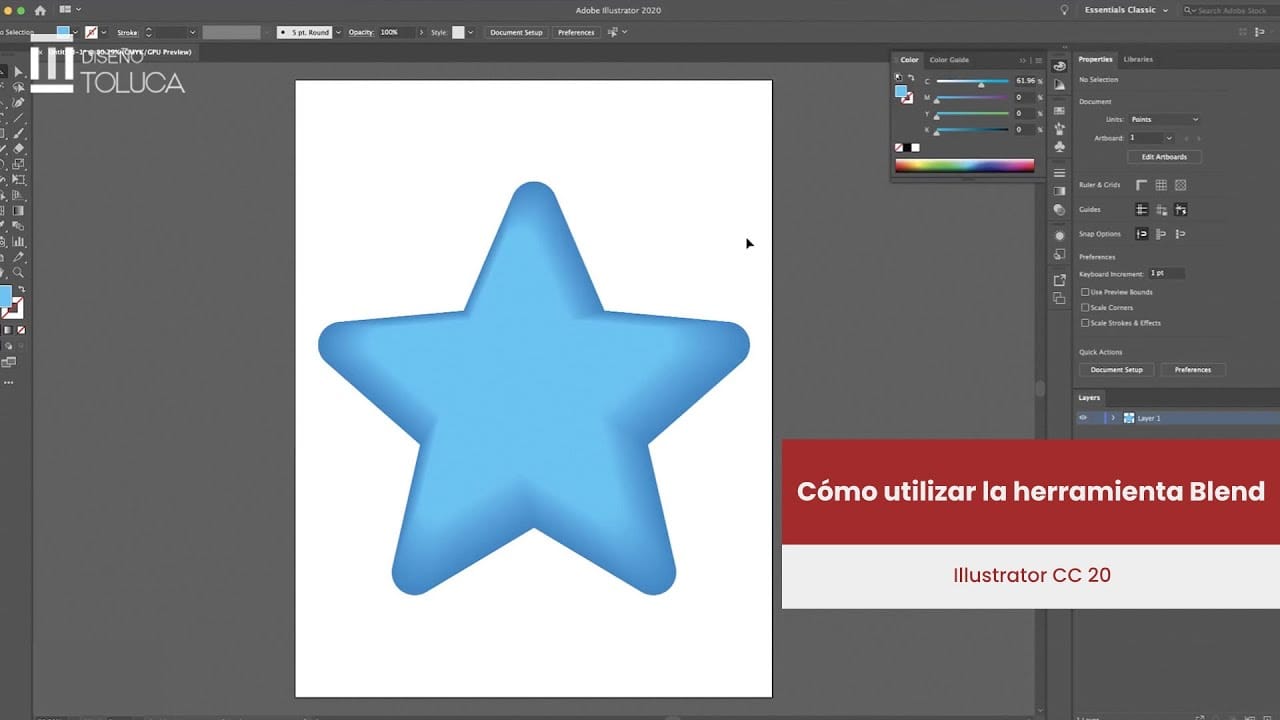Viewport: 1280px width, 720px height.
Task: Open the Color Guide panel dock icon
Action: 1059,85
